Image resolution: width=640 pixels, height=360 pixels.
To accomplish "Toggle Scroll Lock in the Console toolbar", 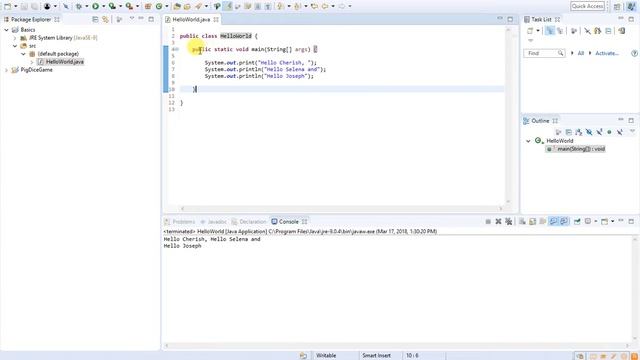I will (x=532, y=221).
